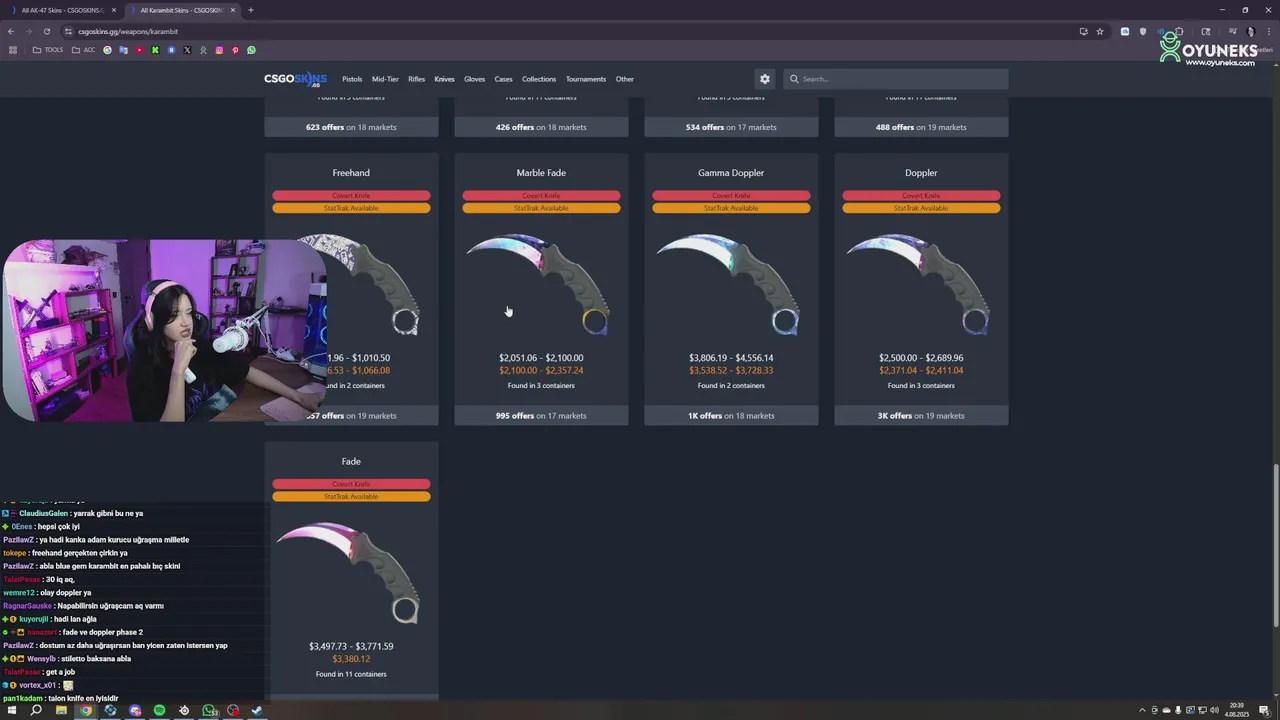
Task: Open the Tournaments menu
Action: 586,79
